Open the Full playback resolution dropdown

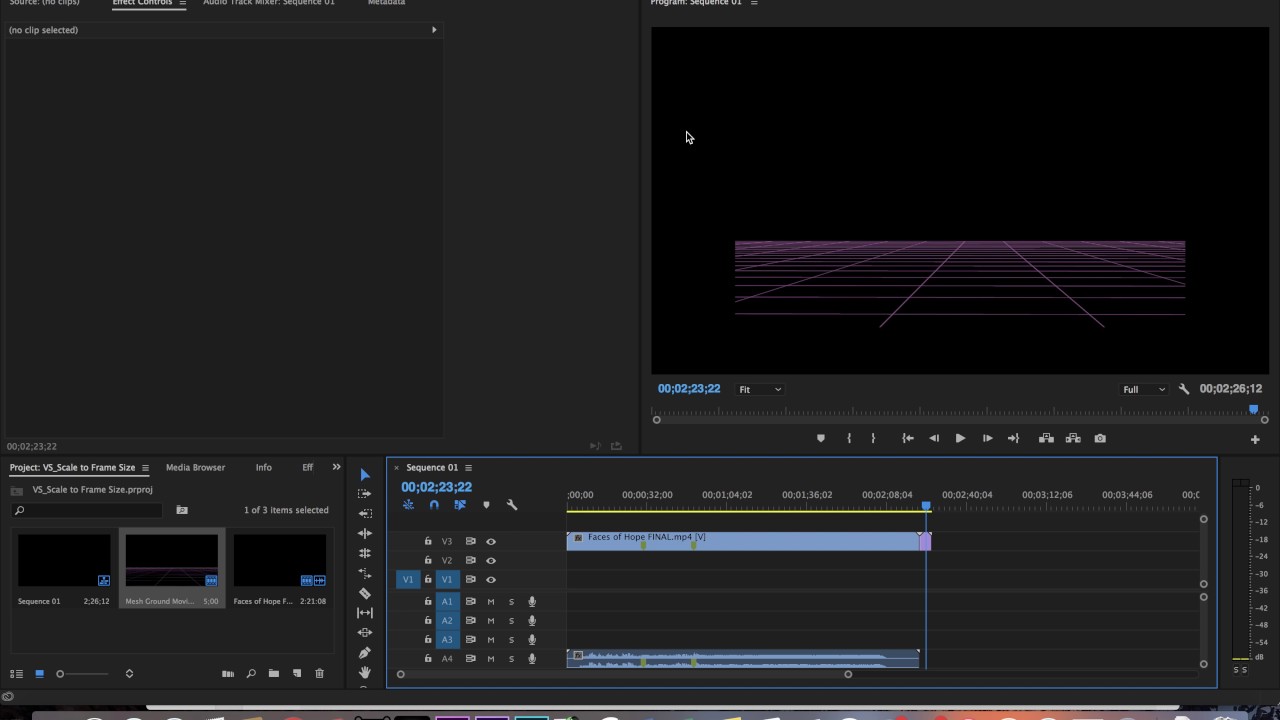pos(1144,389)
